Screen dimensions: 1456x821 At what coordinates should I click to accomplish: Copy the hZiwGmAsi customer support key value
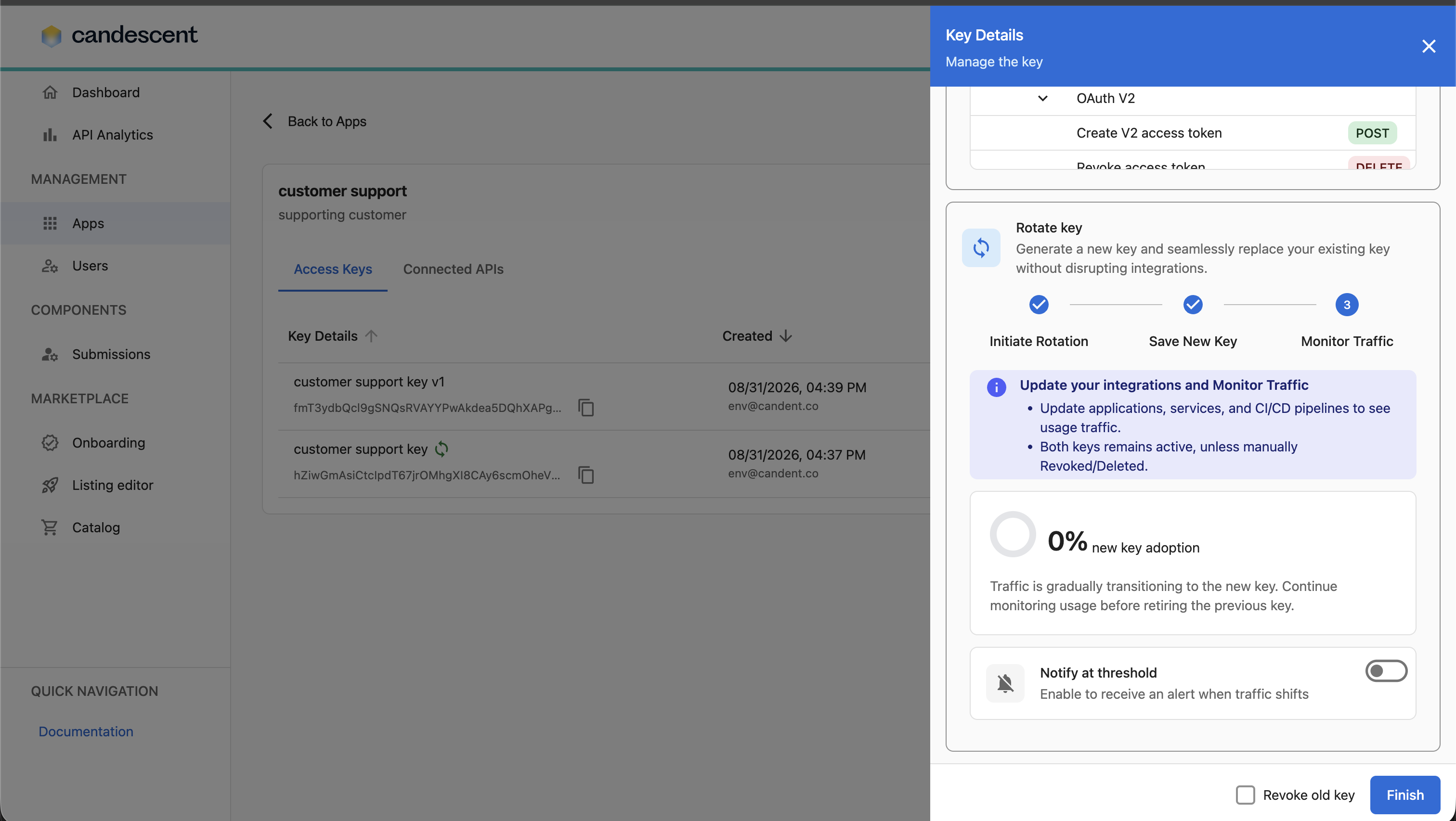click(585, 475)
